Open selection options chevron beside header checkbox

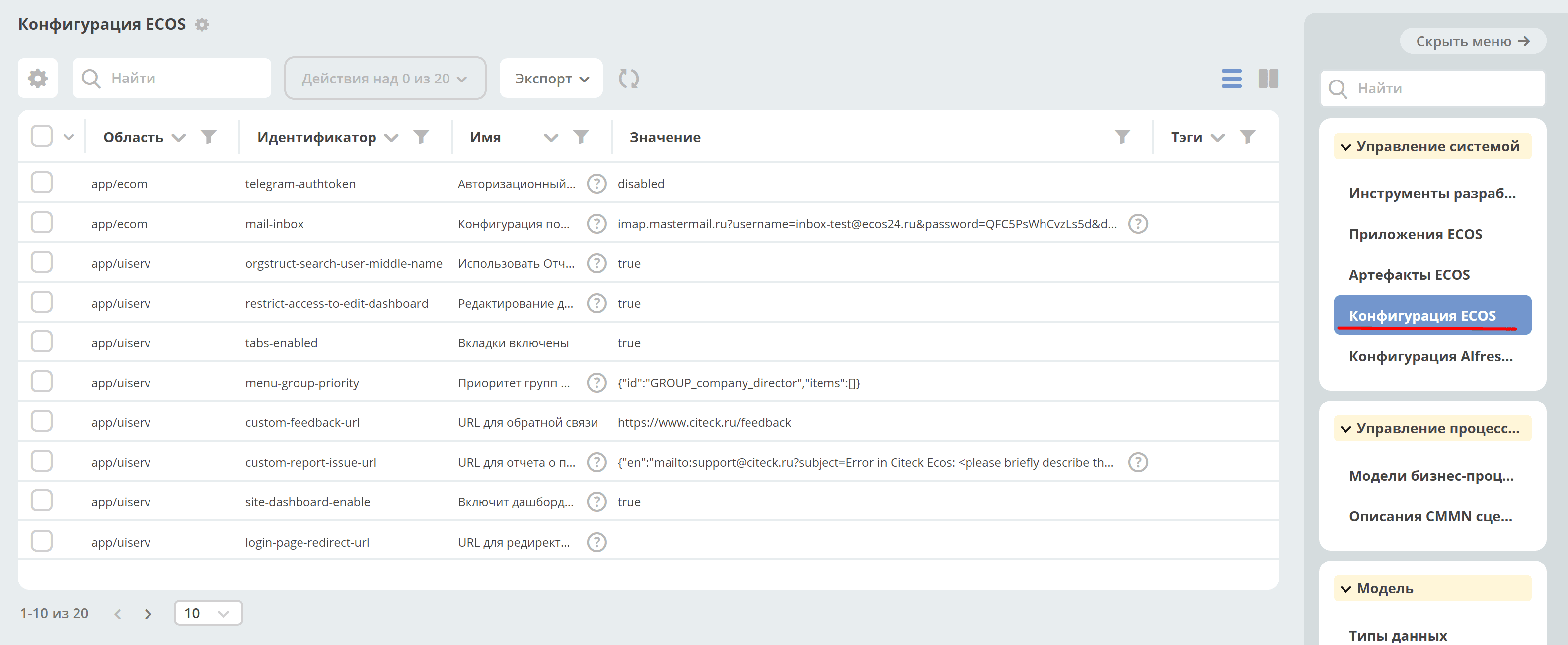68,137
